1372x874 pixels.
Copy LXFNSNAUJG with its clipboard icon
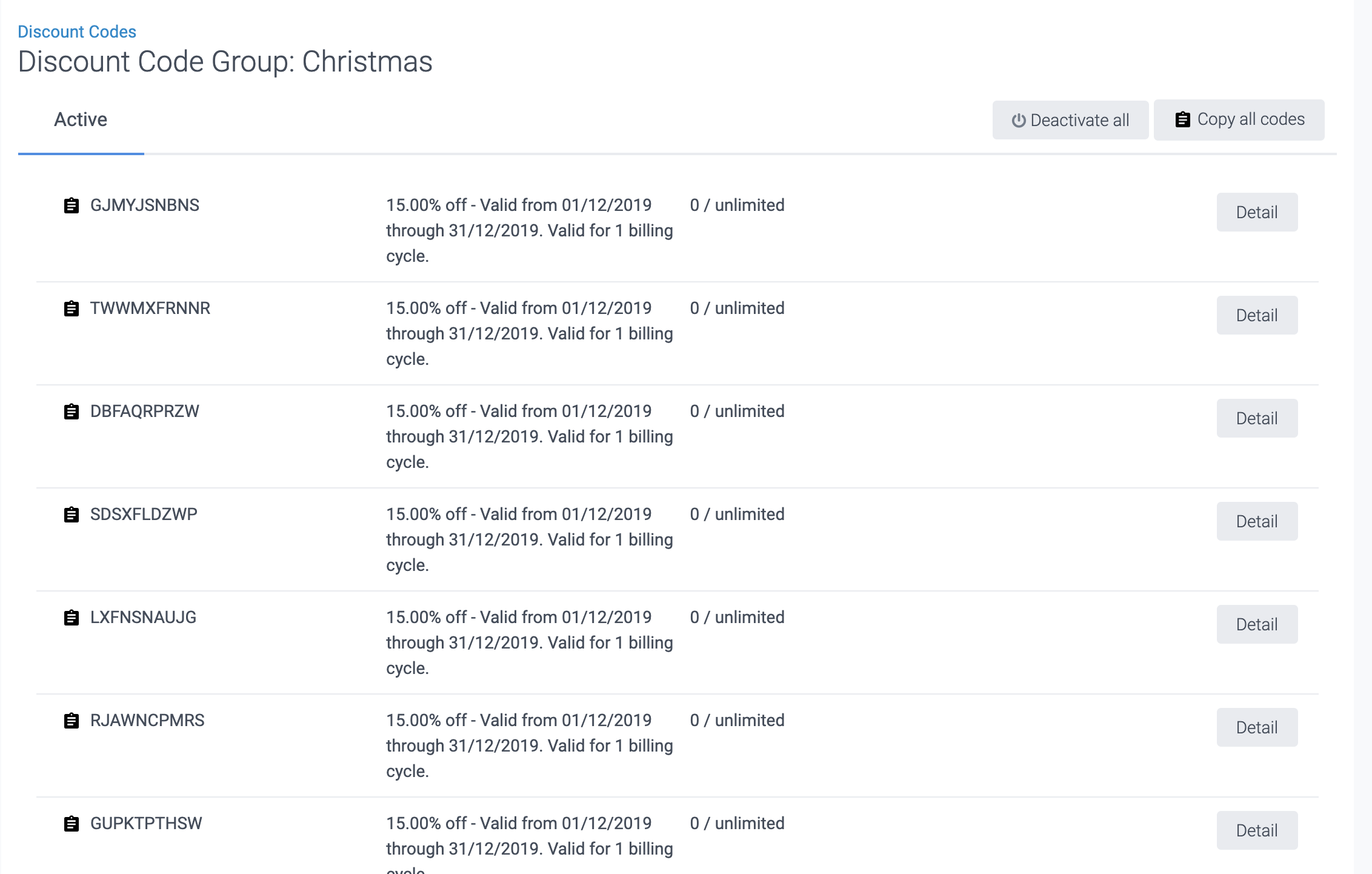coord(72,618)
